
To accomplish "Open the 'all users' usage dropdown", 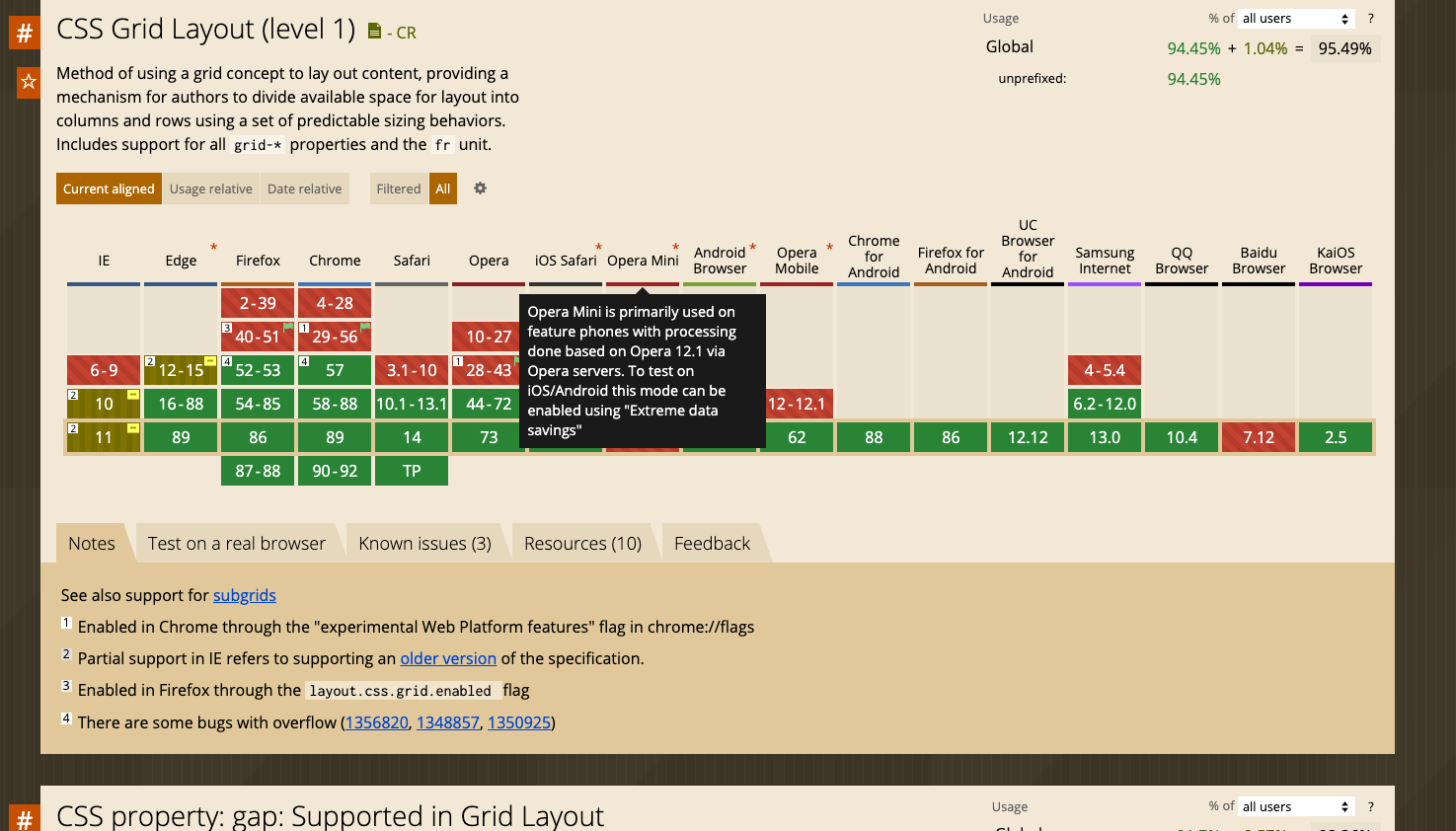I will pyautogui.click(x=1297, y=19).
